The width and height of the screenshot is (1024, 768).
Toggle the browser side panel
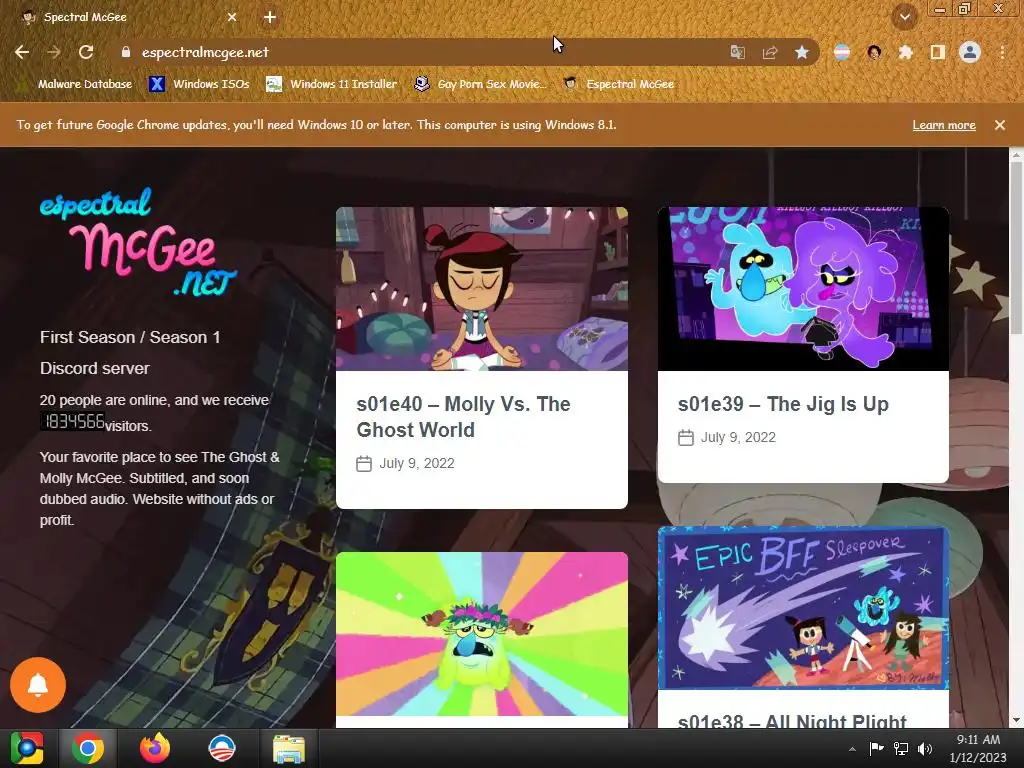[x=938, y=52]
